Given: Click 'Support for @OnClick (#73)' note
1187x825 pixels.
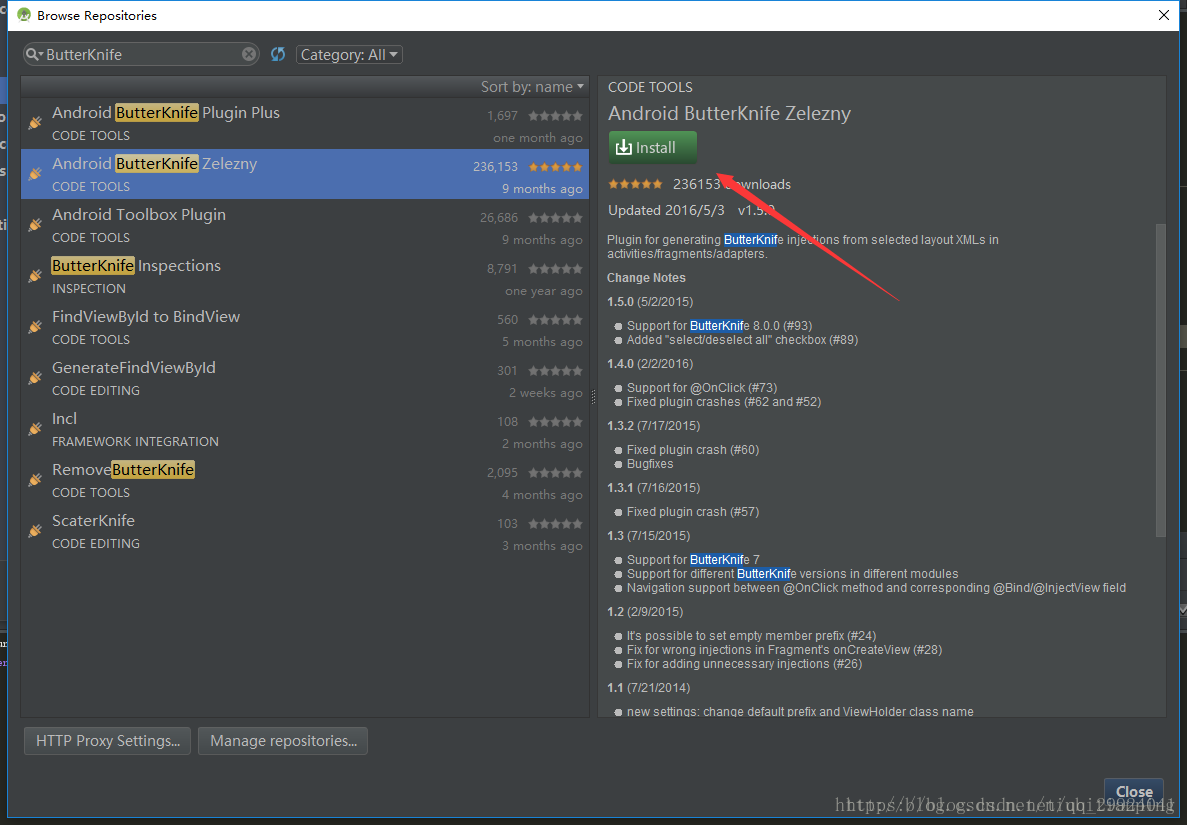Looking at the screenshot, I should tap(702, 388).
